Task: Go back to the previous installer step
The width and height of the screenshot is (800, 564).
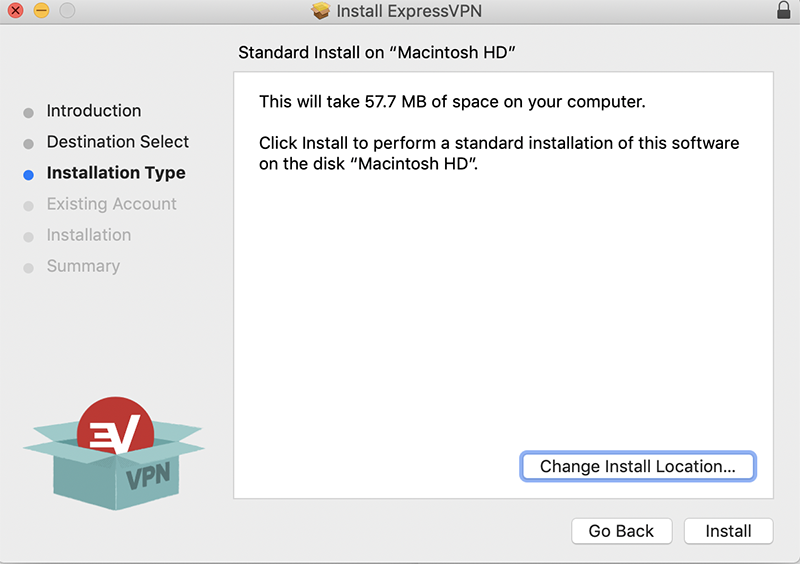Action: pyautogui.click(x=621, y=531)
